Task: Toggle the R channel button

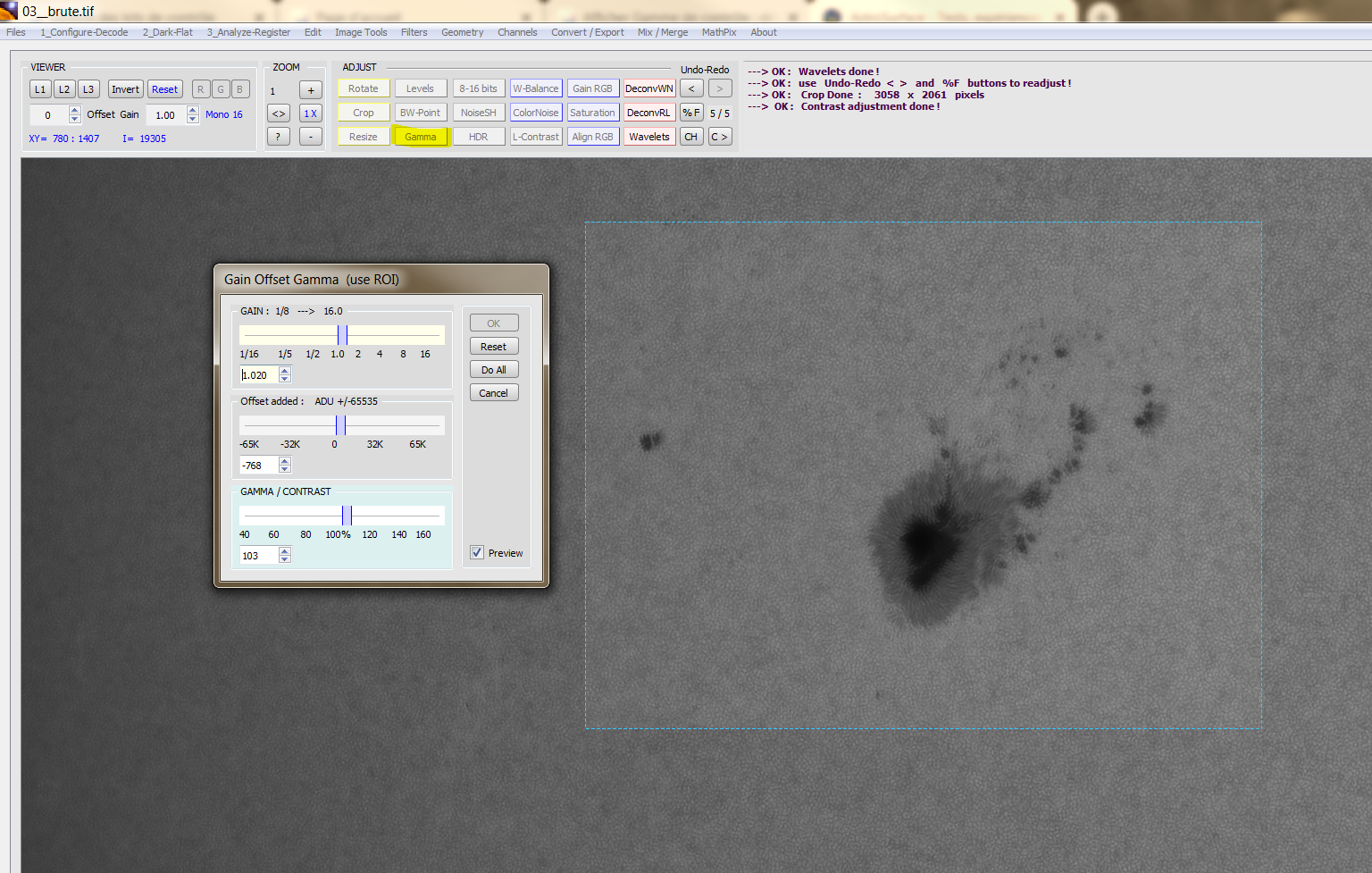Action: 201,89
